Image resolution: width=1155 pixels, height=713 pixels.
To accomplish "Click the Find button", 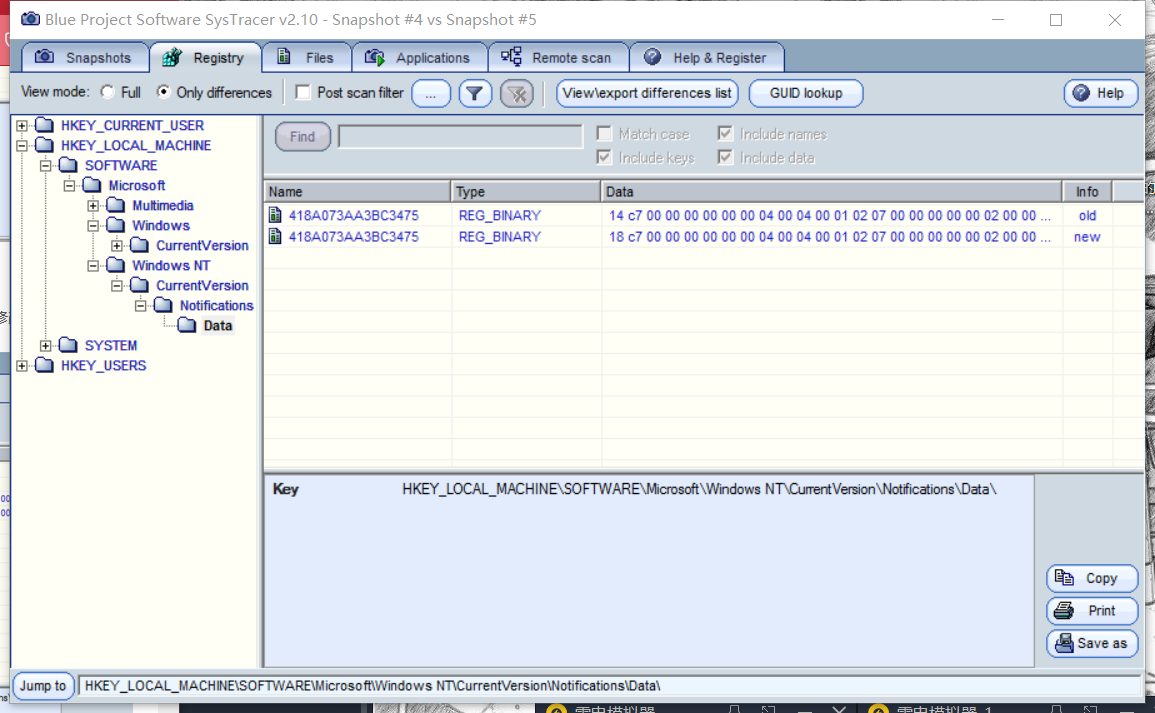I will (303, 136).
